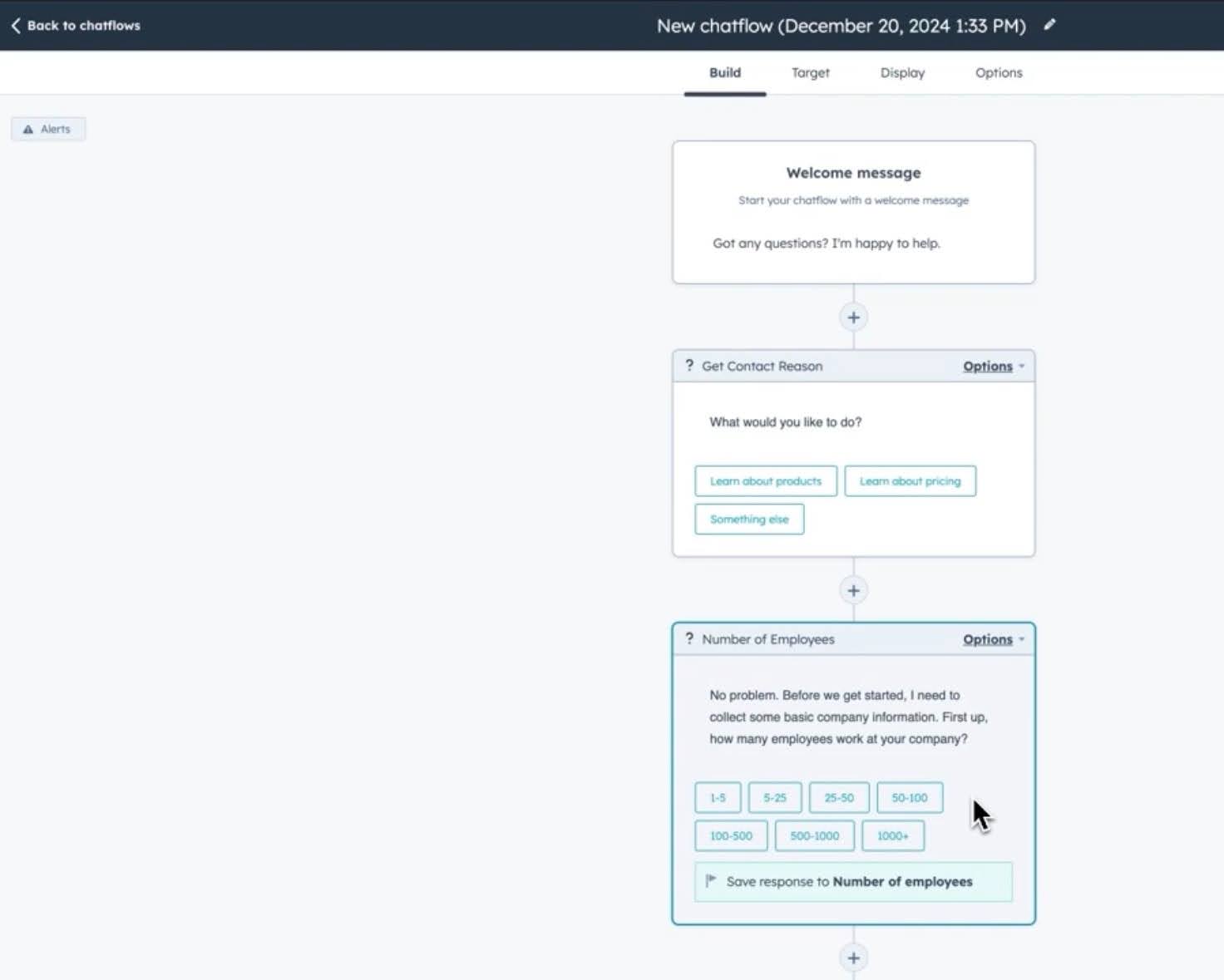Open the Welcome message card

pyautogui.click(x=853, y=213)
